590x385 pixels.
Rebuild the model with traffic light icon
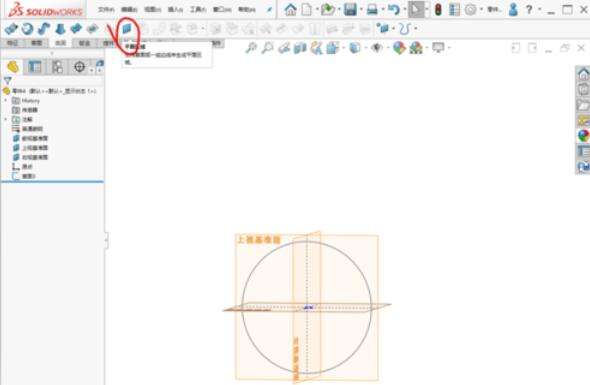438,9
